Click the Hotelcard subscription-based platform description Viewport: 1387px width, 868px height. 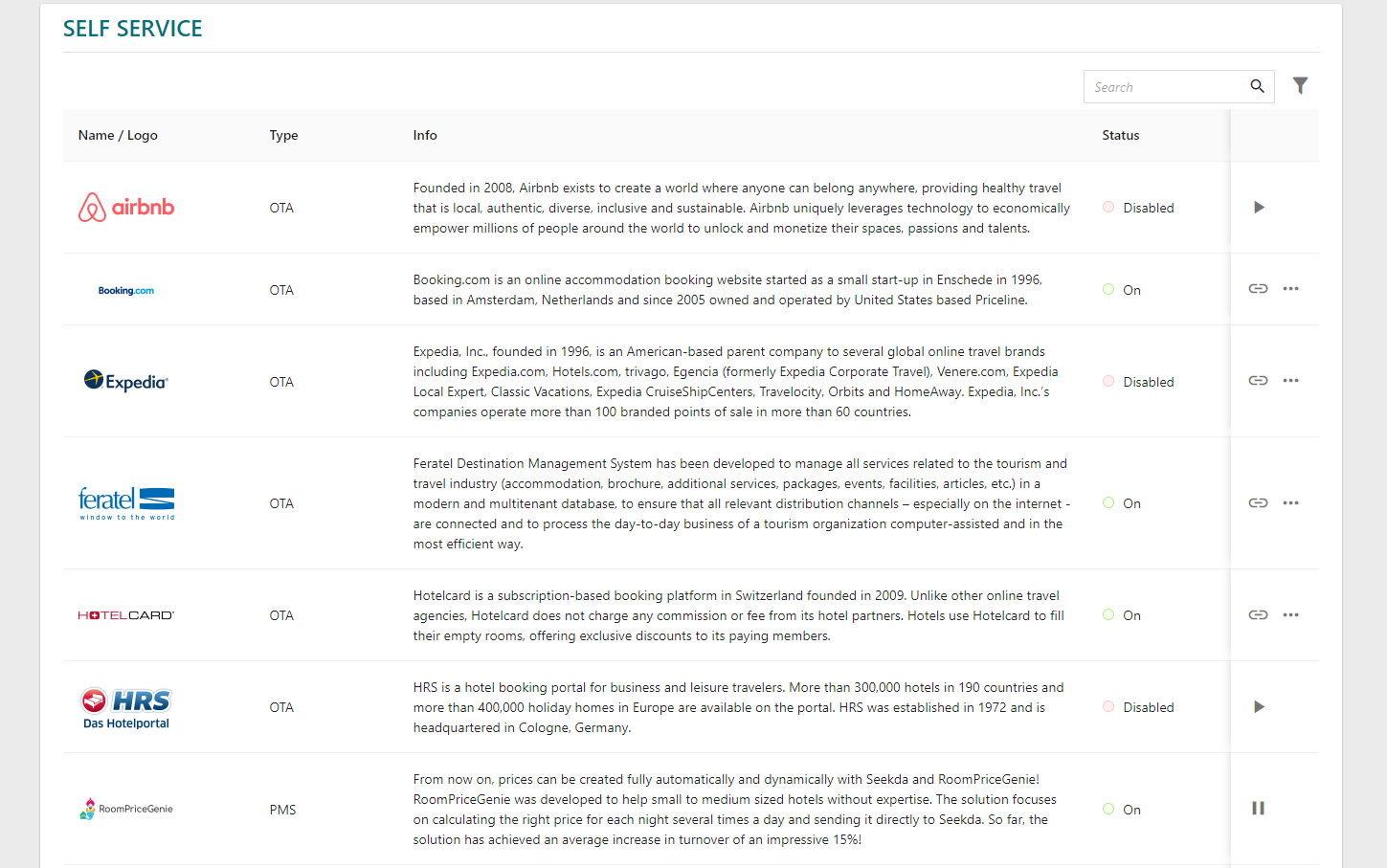(x=739, y=615)
